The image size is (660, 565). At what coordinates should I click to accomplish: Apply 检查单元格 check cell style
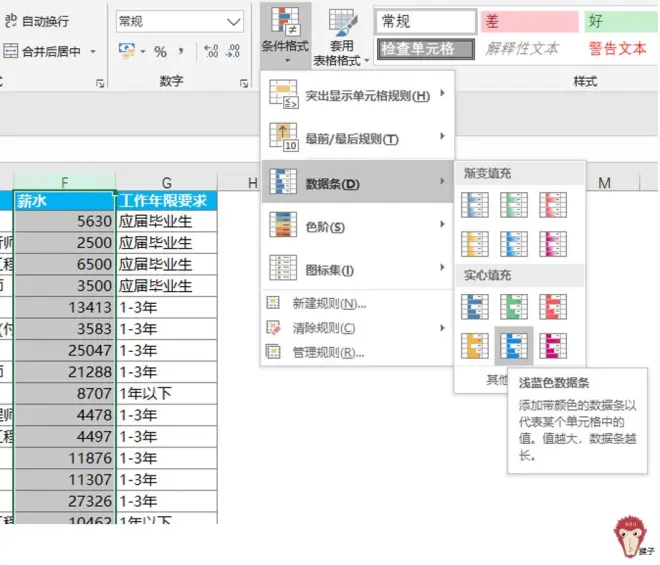tap(425, 49)
